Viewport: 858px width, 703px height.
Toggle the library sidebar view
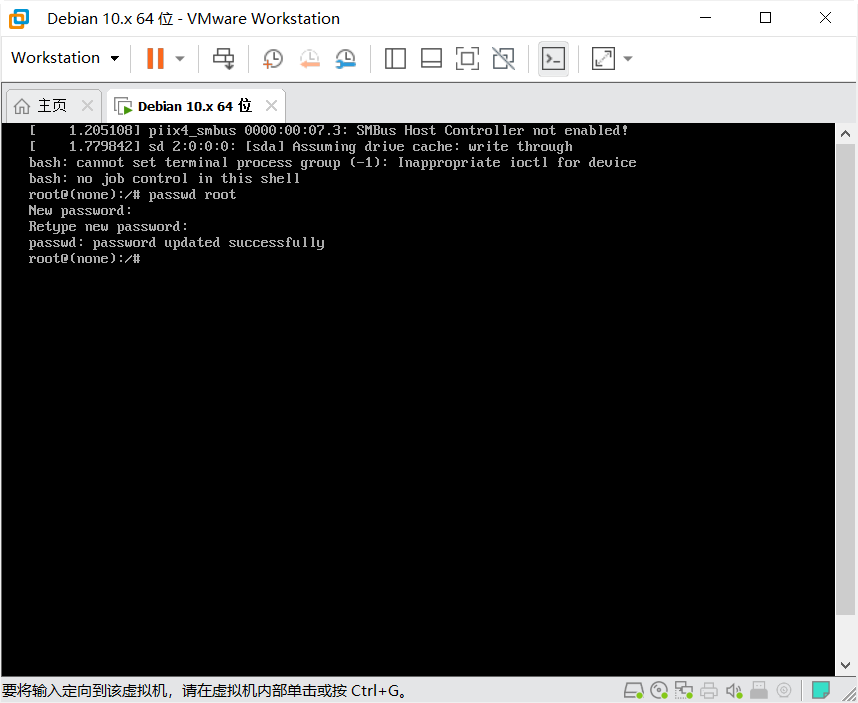pyautogui.click(x=395, y=59)
